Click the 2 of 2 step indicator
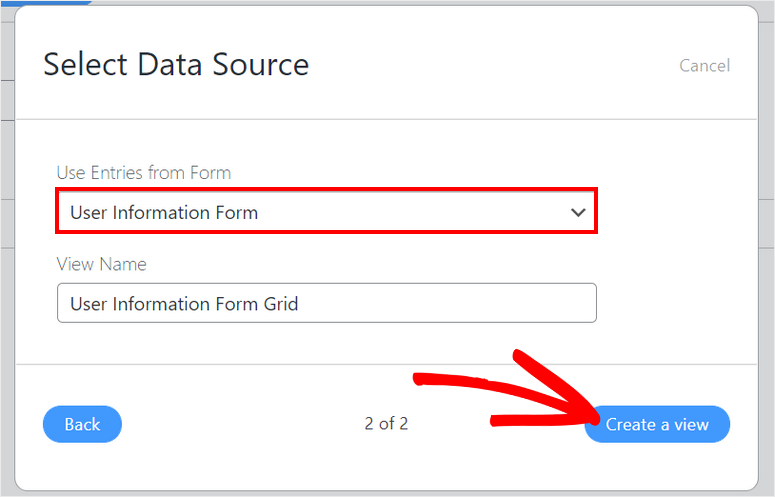This screenshot has height=497, width=775. click(386, 424)
